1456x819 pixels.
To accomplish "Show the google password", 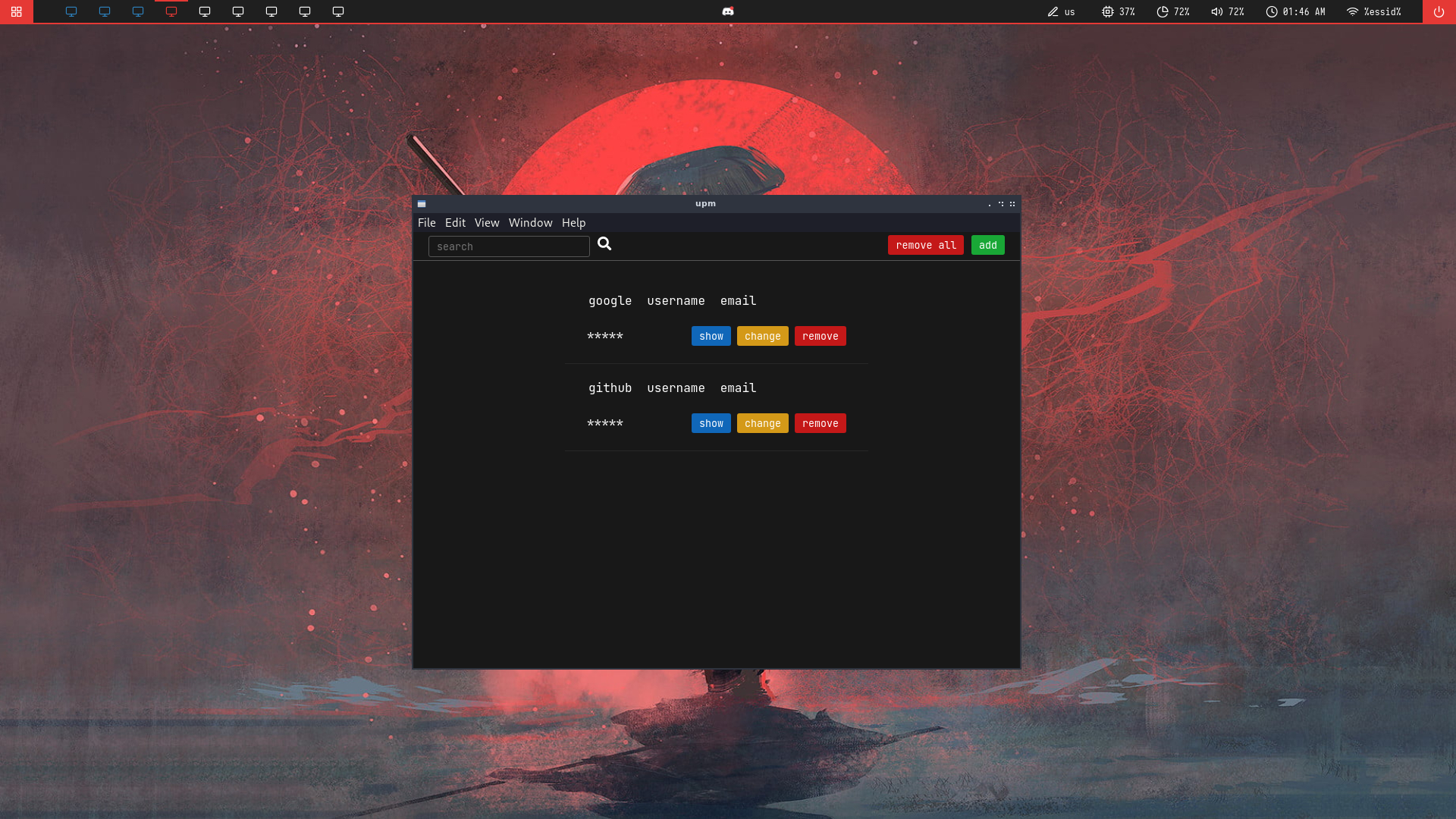I will 711,336.
